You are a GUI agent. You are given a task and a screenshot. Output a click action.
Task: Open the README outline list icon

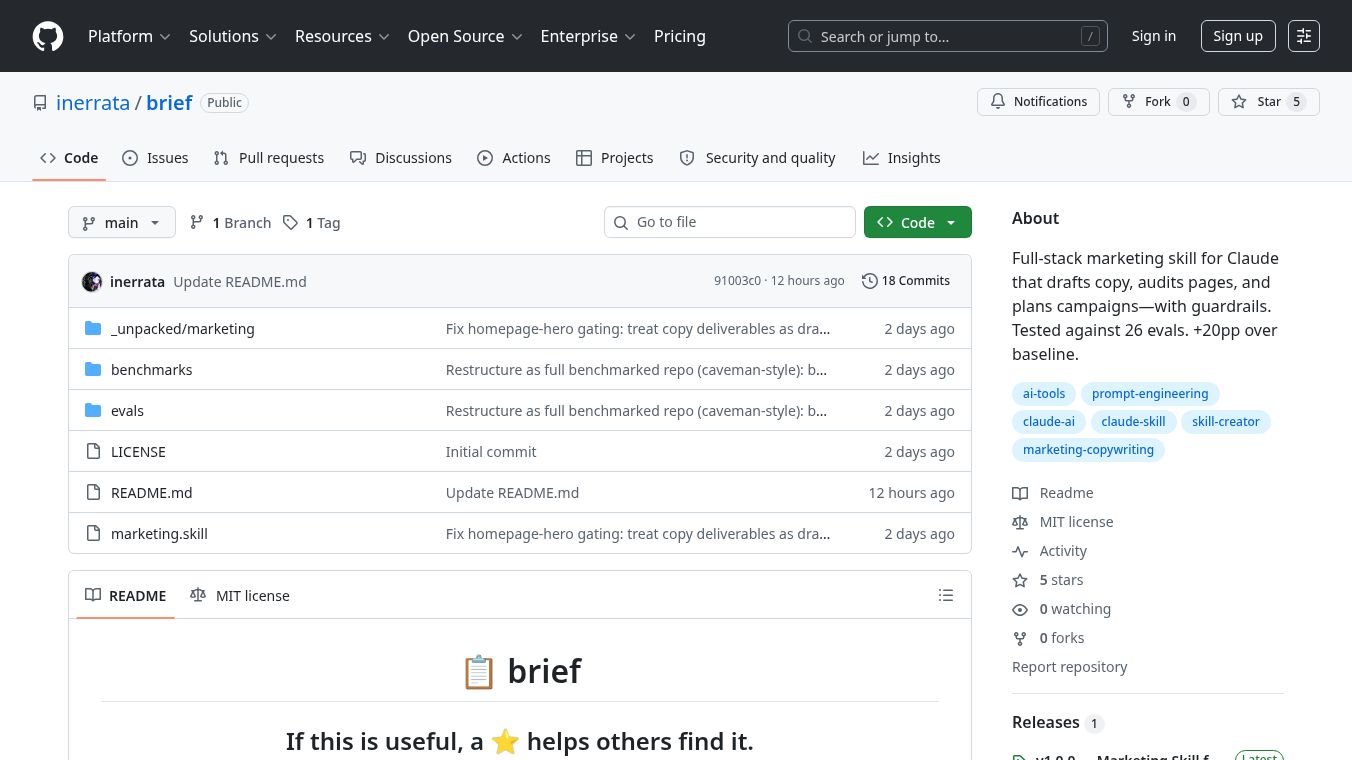pyautogui.click(x=946, y=595)
